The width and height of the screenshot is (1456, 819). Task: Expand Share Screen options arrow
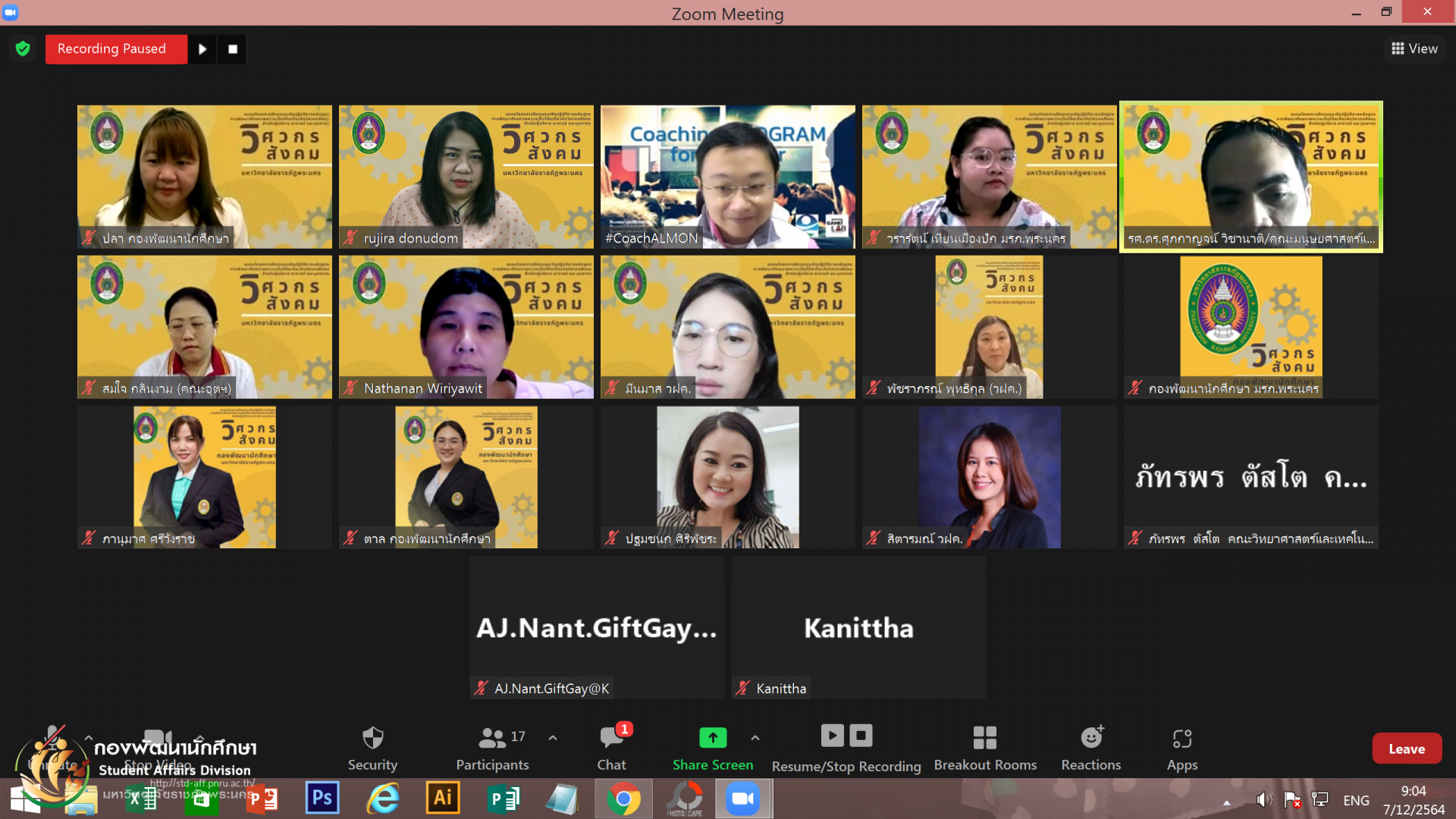coord(755,737)
